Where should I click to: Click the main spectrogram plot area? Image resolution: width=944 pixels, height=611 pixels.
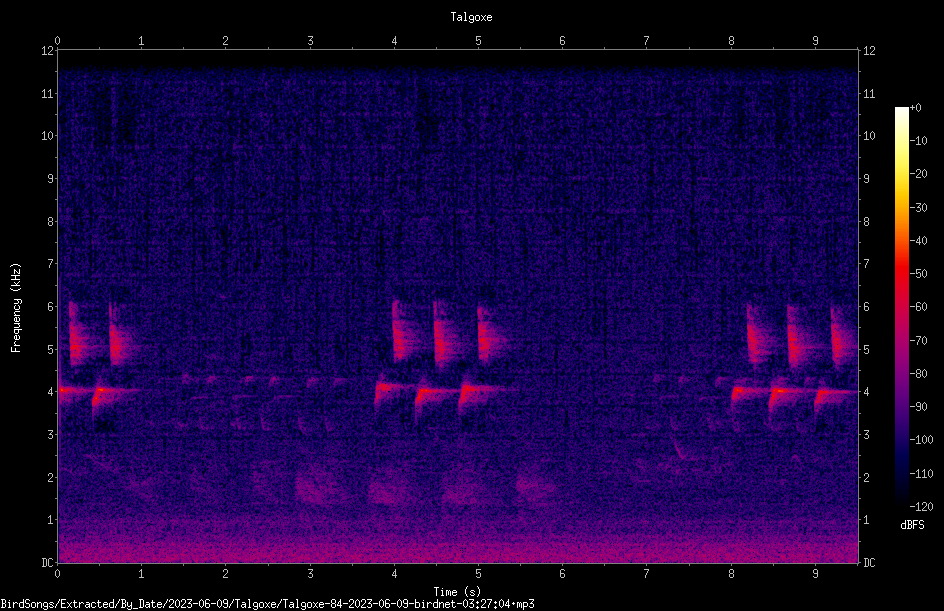(x=458, y=306)
